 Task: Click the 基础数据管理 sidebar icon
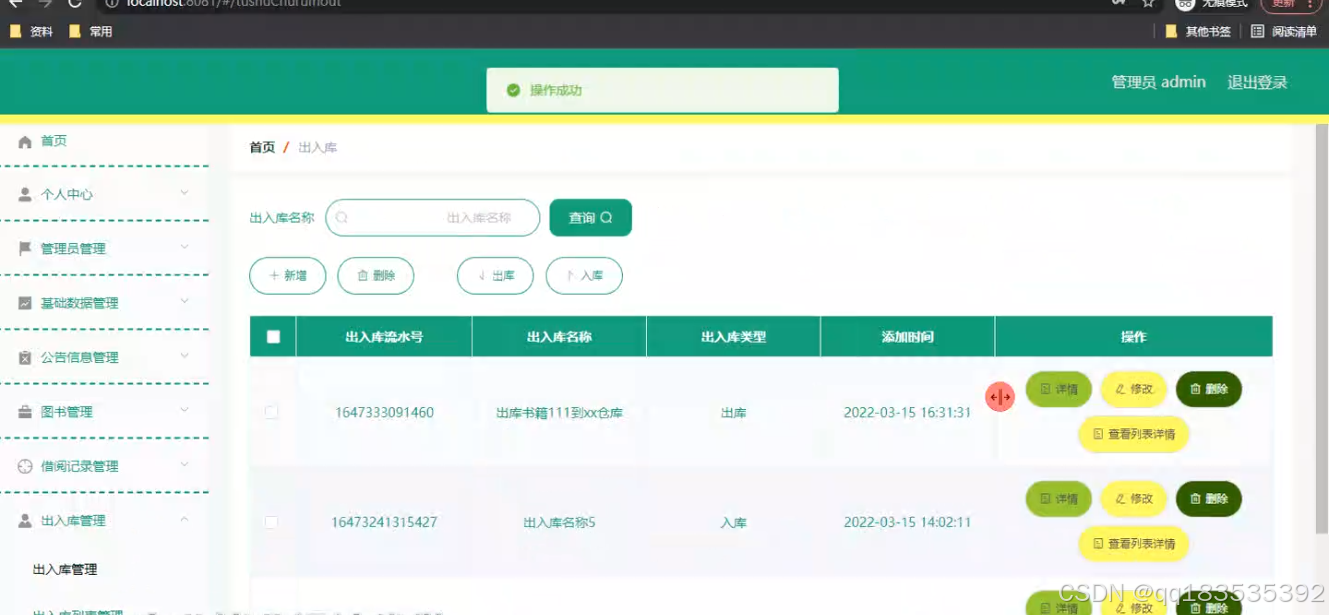[x=25, y=302]
